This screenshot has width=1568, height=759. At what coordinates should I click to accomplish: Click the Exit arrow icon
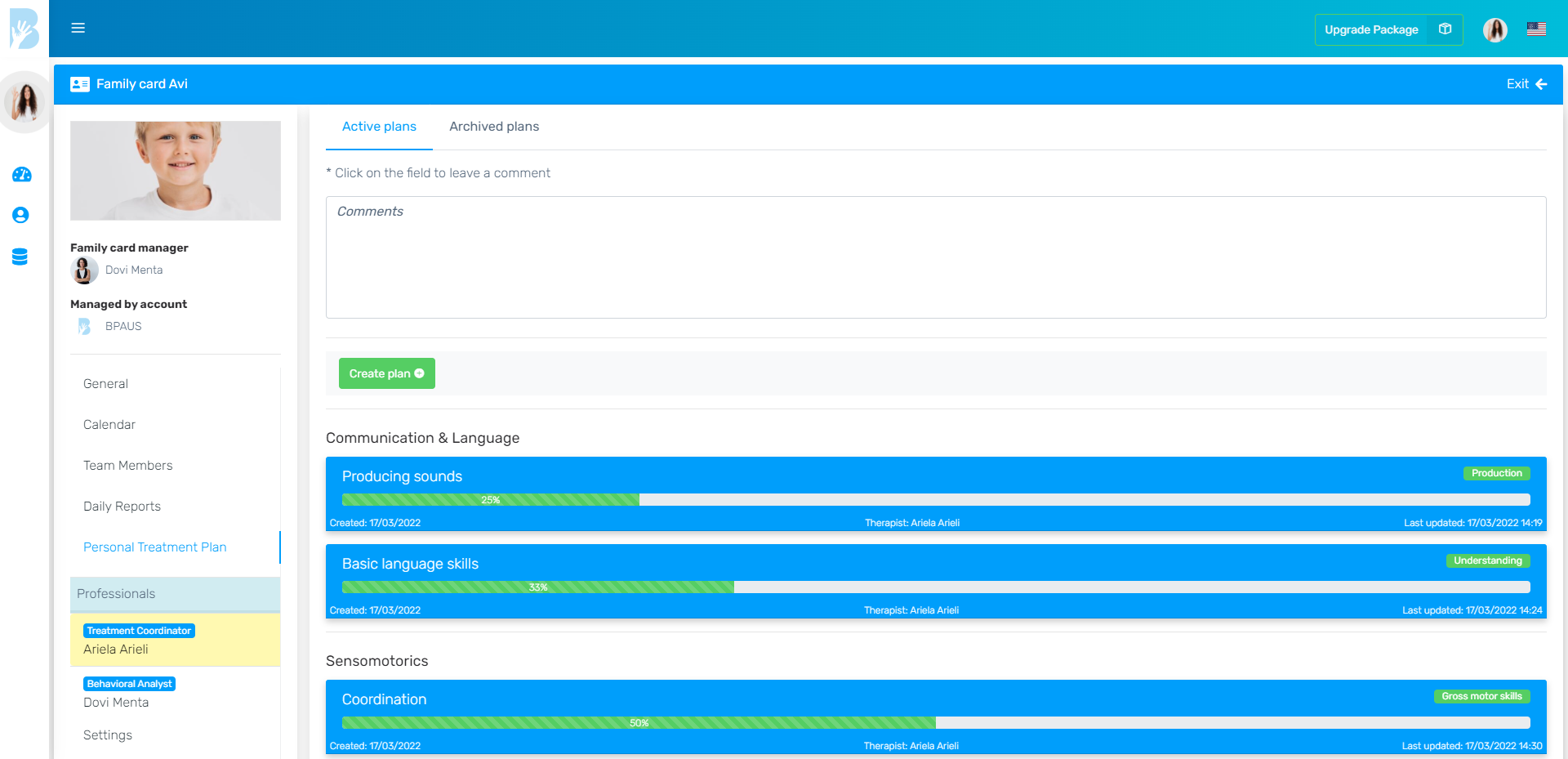tap(1542, 83)
